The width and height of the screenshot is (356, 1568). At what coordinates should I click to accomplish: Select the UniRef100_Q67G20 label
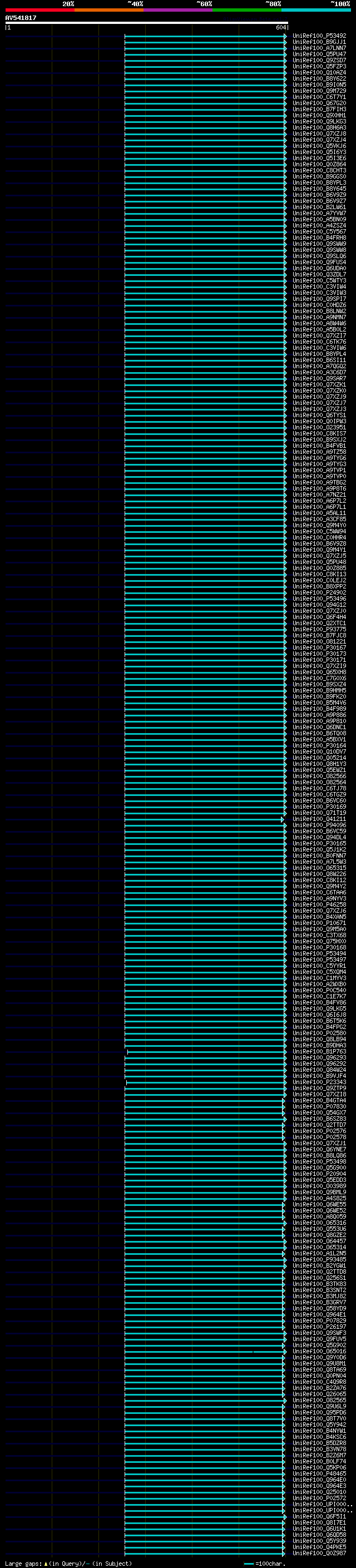(x=319, y=103)
